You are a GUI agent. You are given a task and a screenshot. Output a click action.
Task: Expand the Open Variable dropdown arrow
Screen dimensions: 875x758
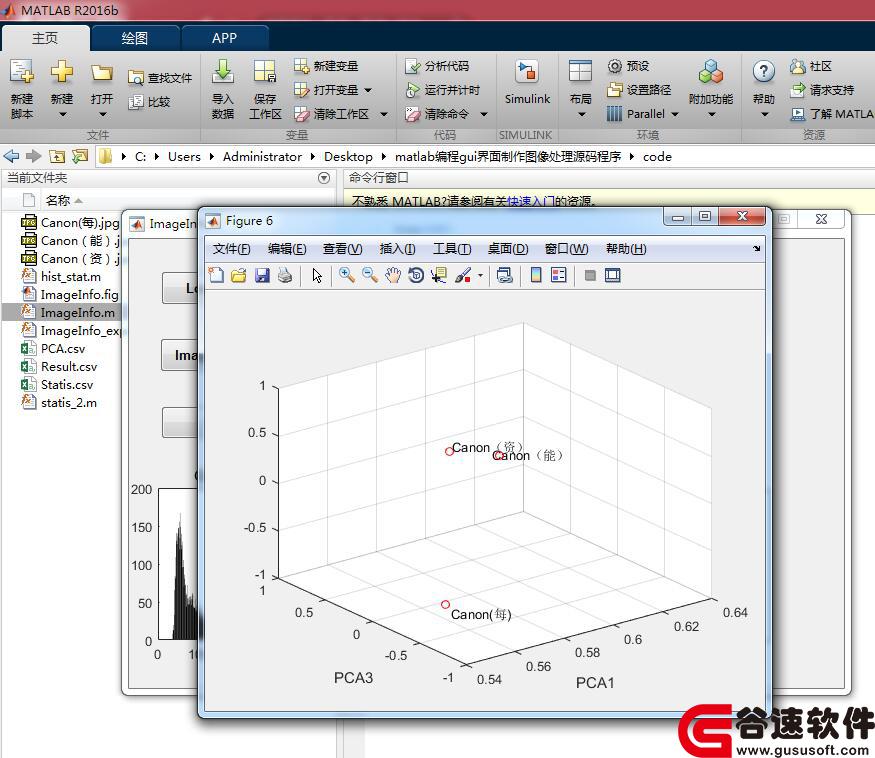point(368,90)
